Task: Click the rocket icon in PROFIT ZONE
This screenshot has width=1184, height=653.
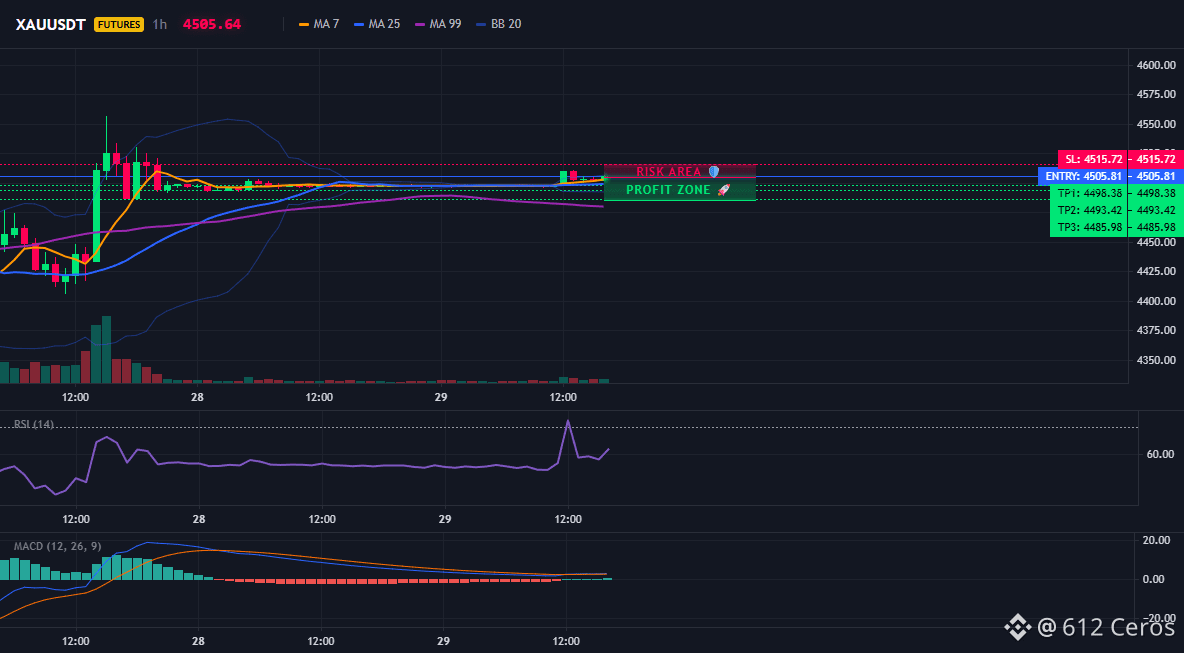Action: [x=724, y=190]
